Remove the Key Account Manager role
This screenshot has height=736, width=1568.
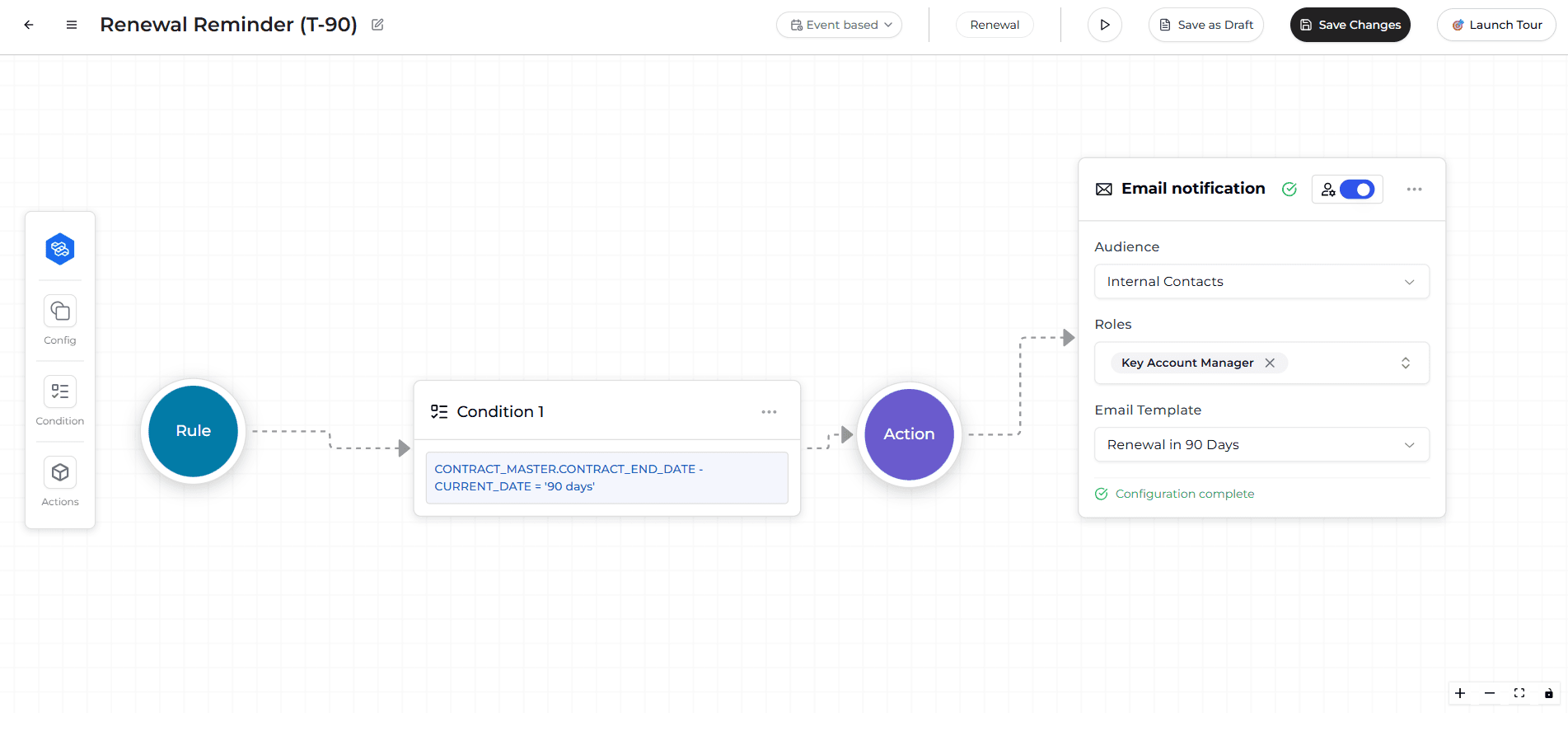[1270, 363]
